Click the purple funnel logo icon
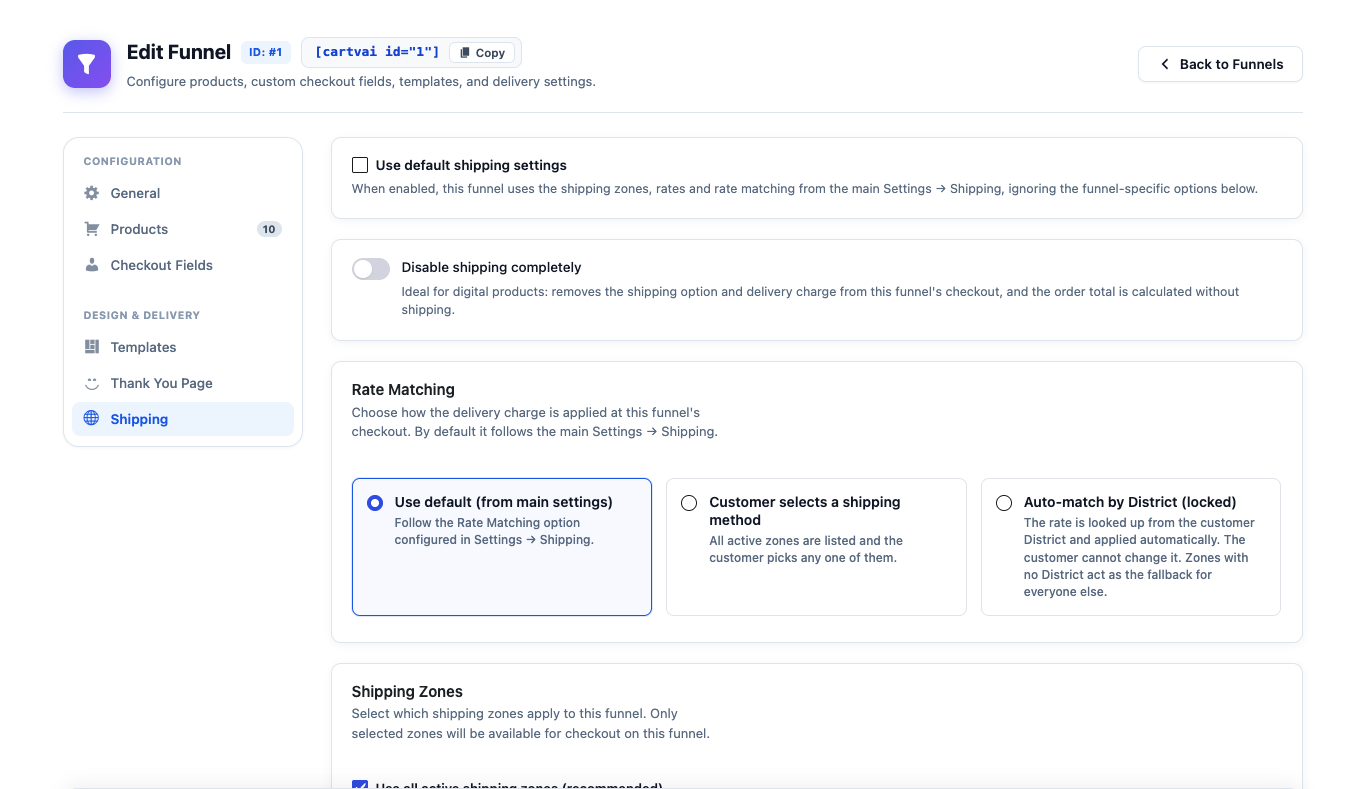1357x789 pixels. click(87, 64)
